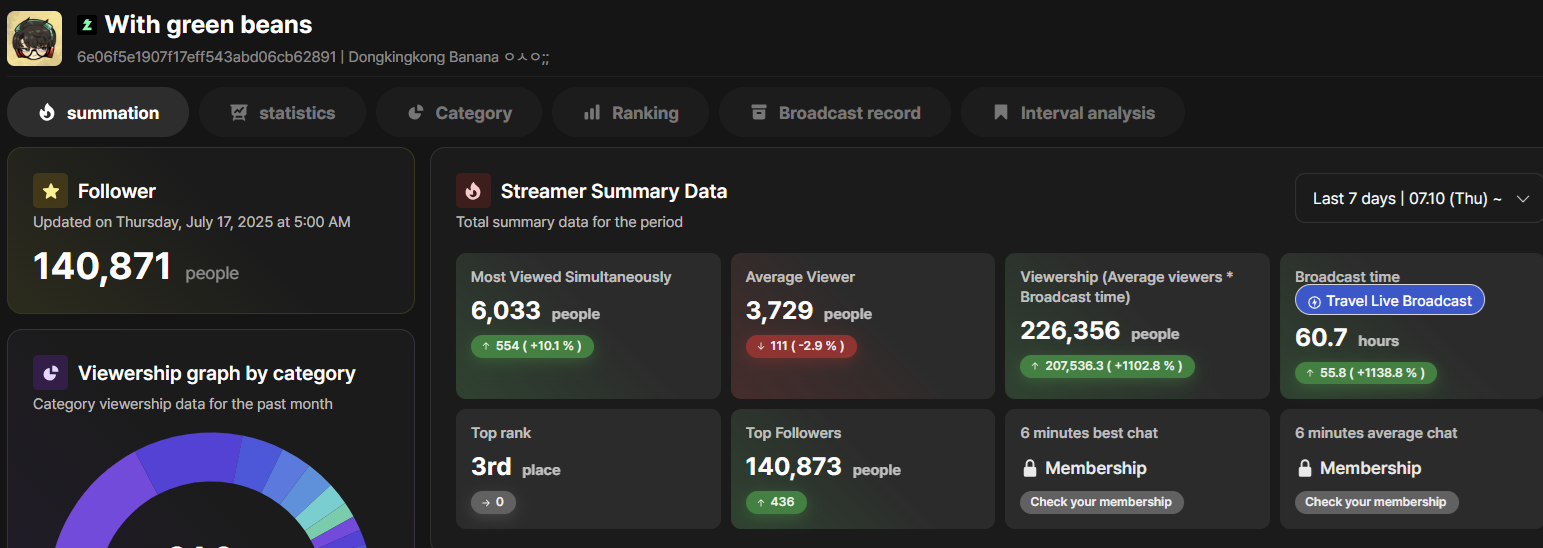Click the streamer avatar thumbnail
The image size is (1543, 548).
coord(34,38)
